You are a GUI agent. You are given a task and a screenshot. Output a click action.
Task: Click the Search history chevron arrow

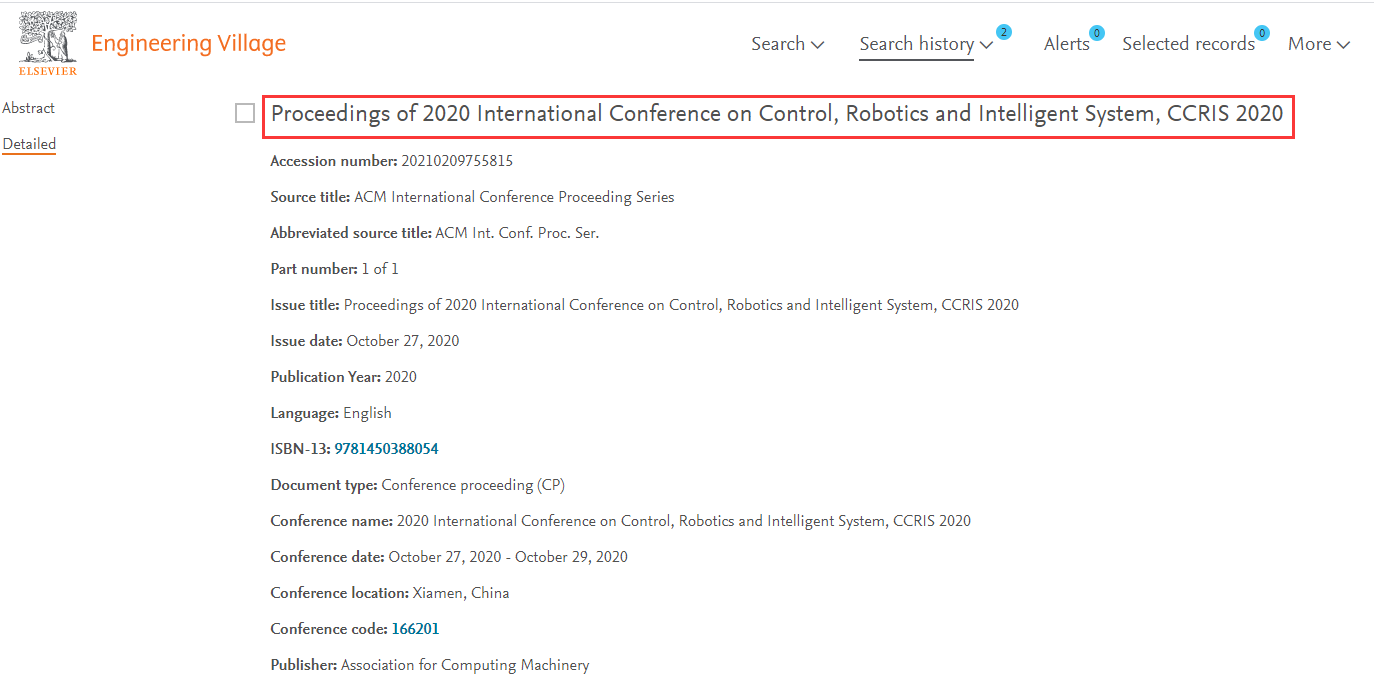click(x=986, y=45)
